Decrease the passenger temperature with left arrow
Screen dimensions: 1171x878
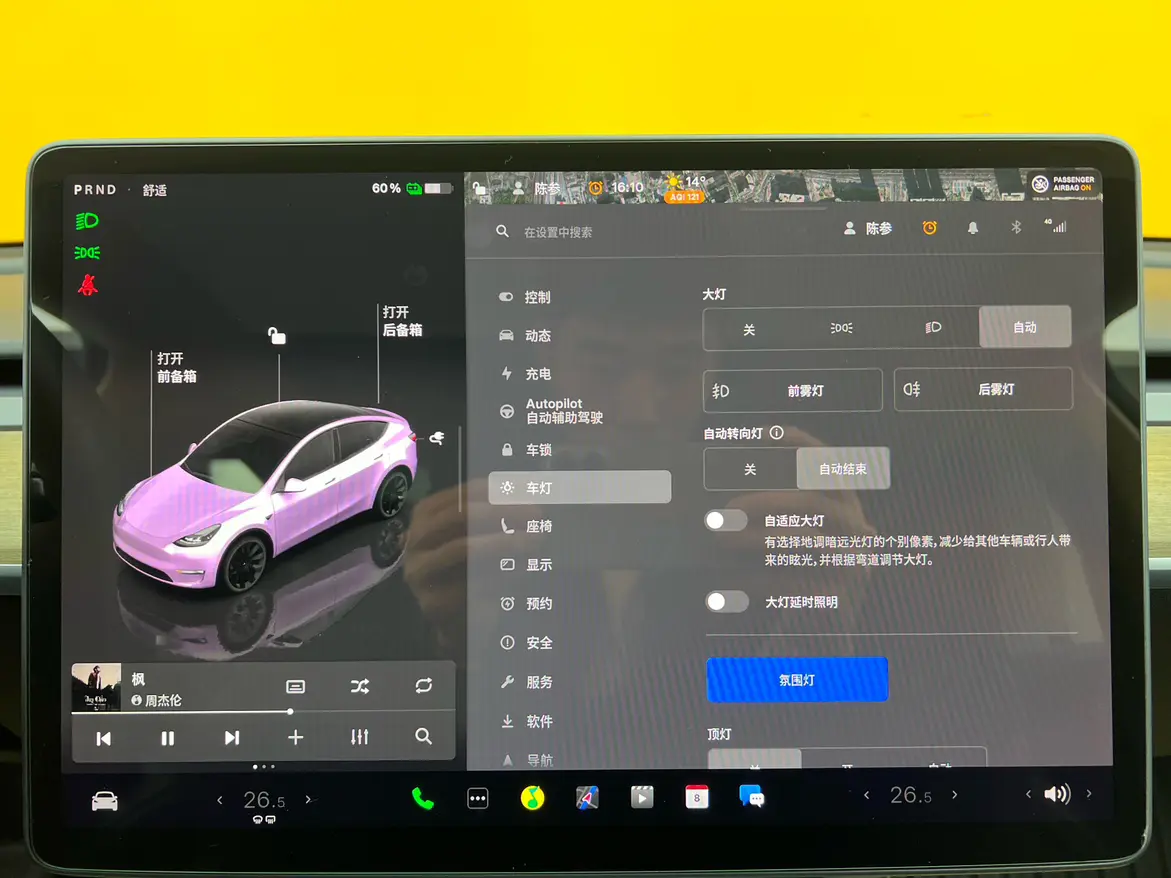[x=866, y=795]
